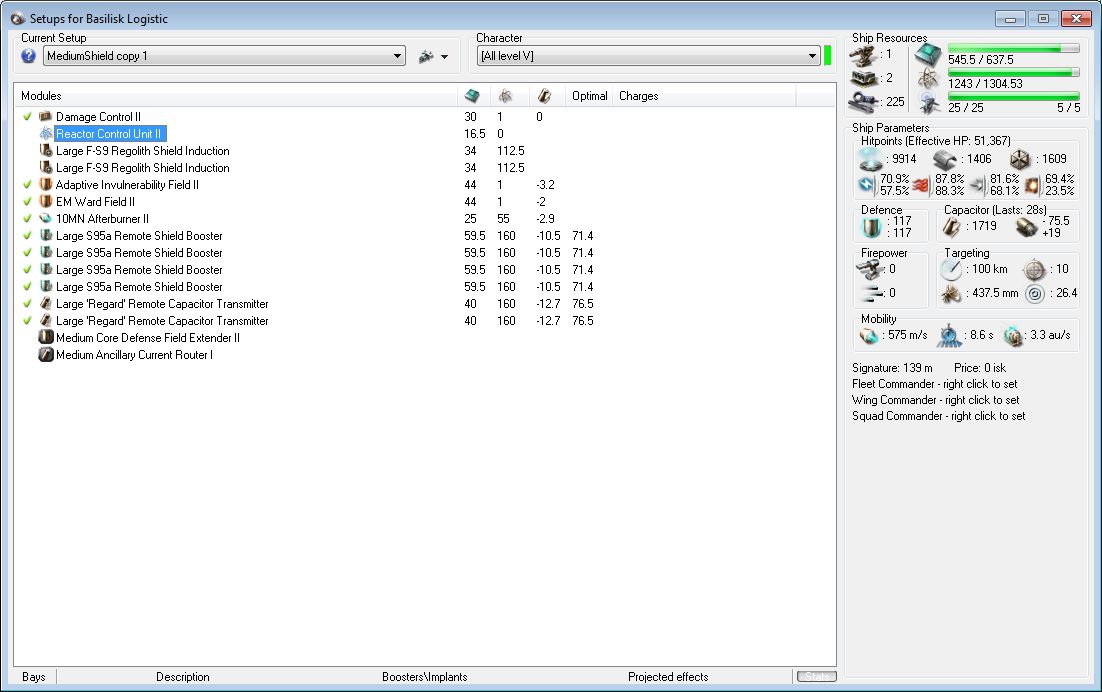Toggle the 10MN Afterburner II checkmark
Image resolution: width=1102 pixels, height=692 pixels.
click(x=27, y=218)
